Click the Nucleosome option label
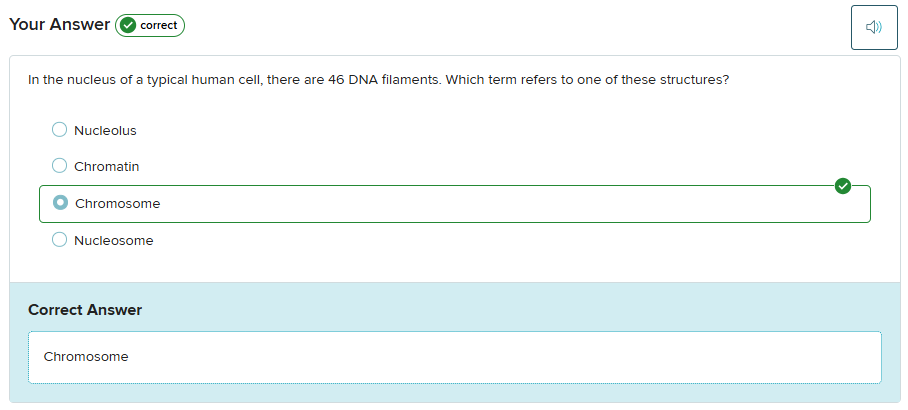 coord(113,241)
